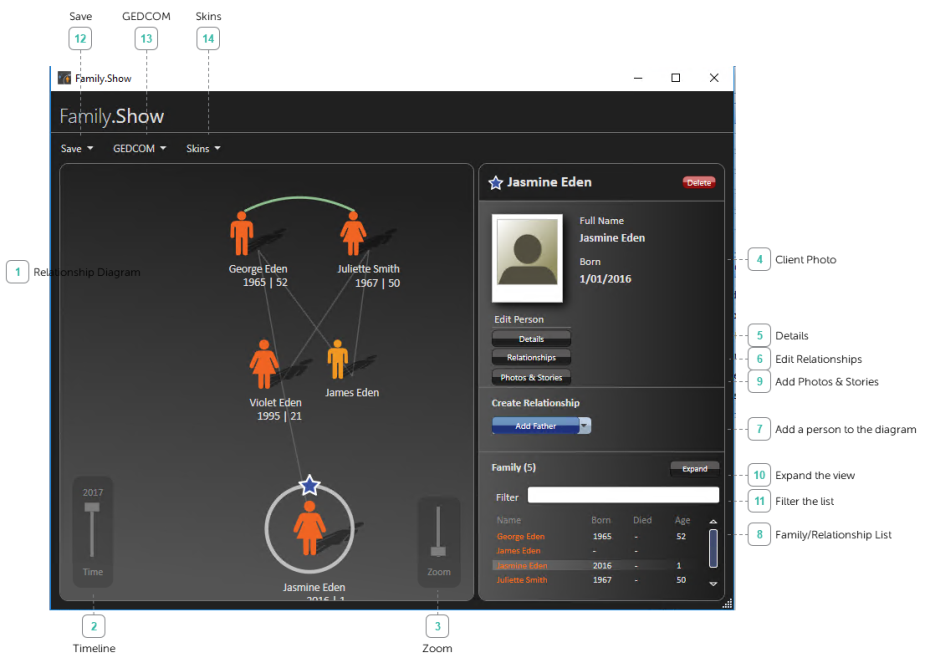
Task: Click the Family (5) heading
Action: [x=514, y=467]
